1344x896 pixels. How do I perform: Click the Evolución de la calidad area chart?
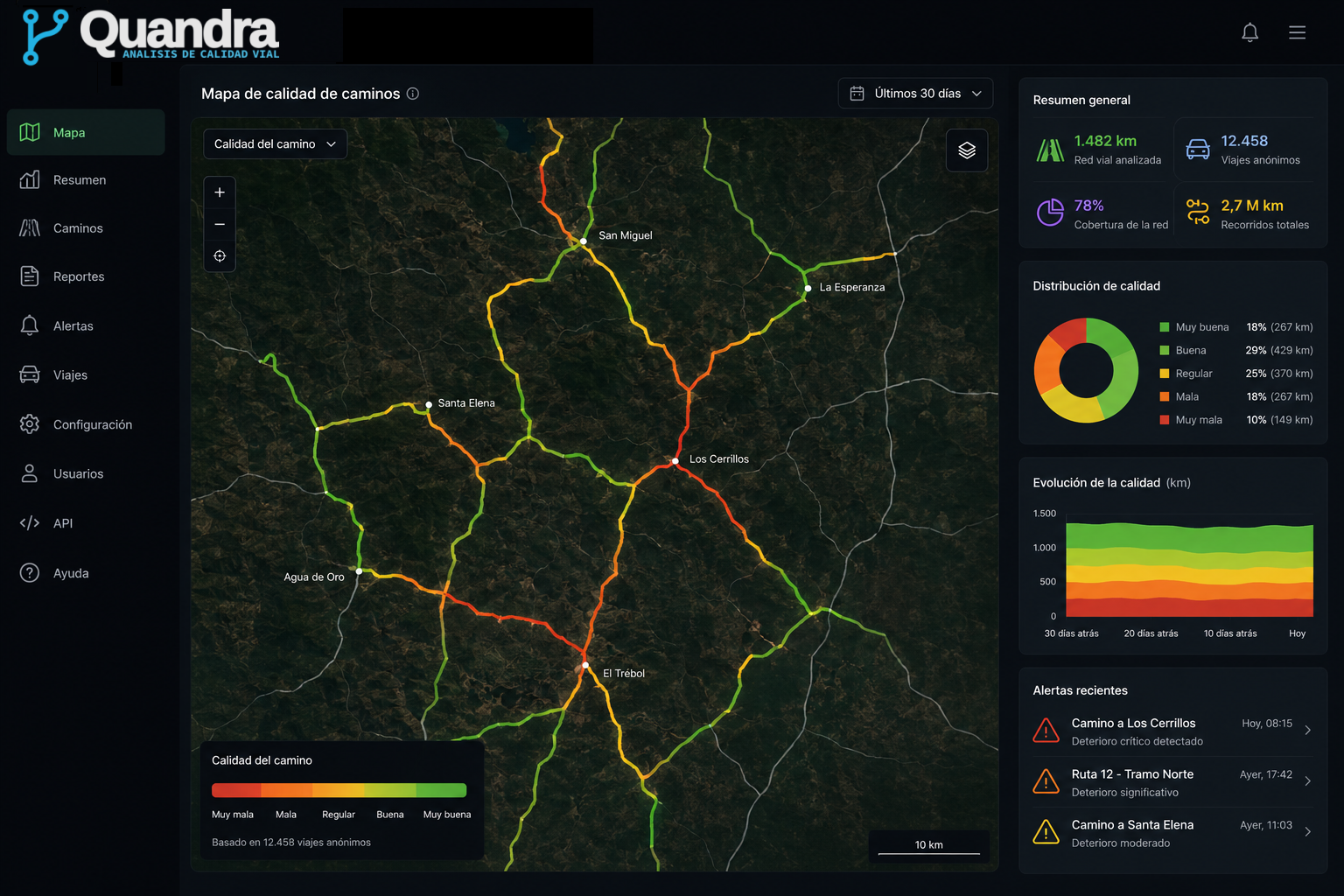coord(1189,570)
